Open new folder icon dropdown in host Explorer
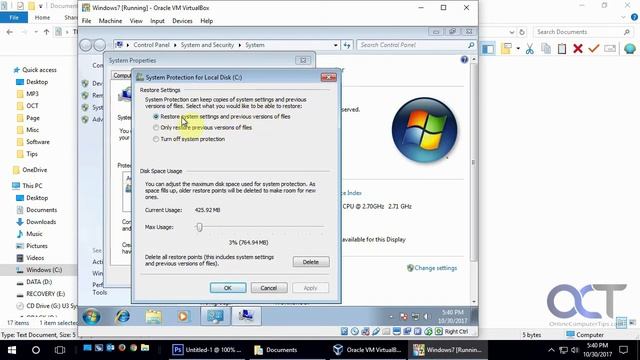Screen dimensions: 640x360 click(518, 49)
